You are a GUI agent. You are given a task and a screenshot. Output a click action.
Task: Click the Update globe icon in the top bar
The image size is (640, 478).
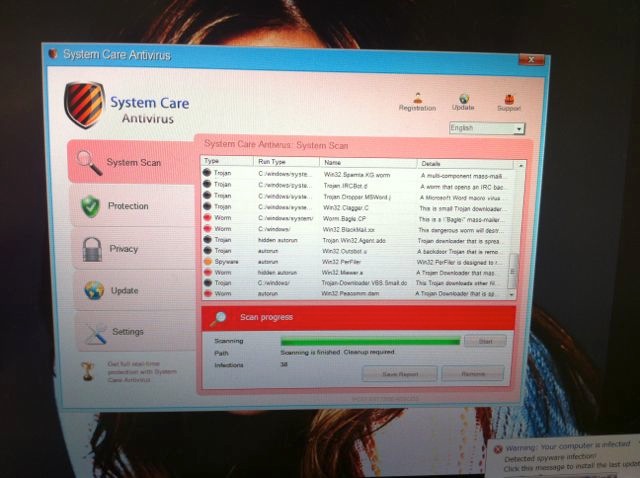tap(464, 97)
